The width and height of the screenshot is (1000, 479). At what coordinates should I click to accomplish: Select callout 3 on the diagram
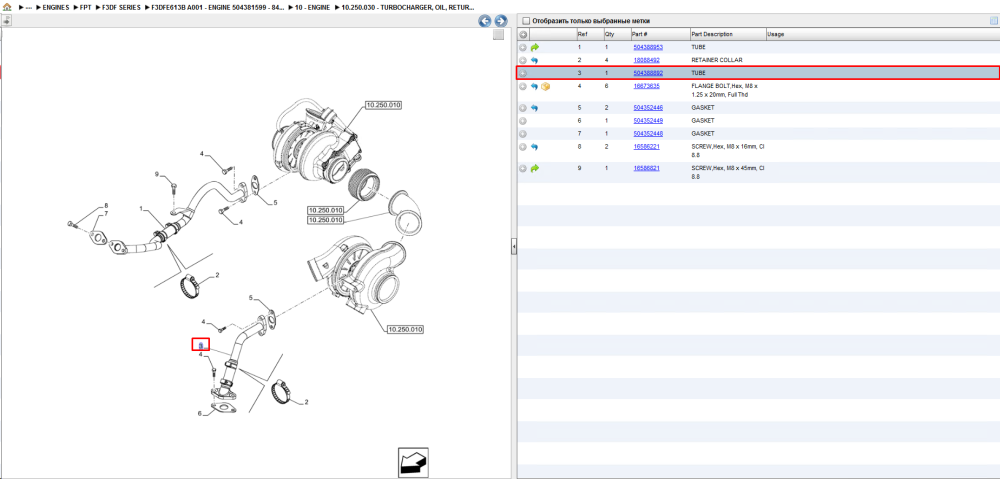coord(201,345)
